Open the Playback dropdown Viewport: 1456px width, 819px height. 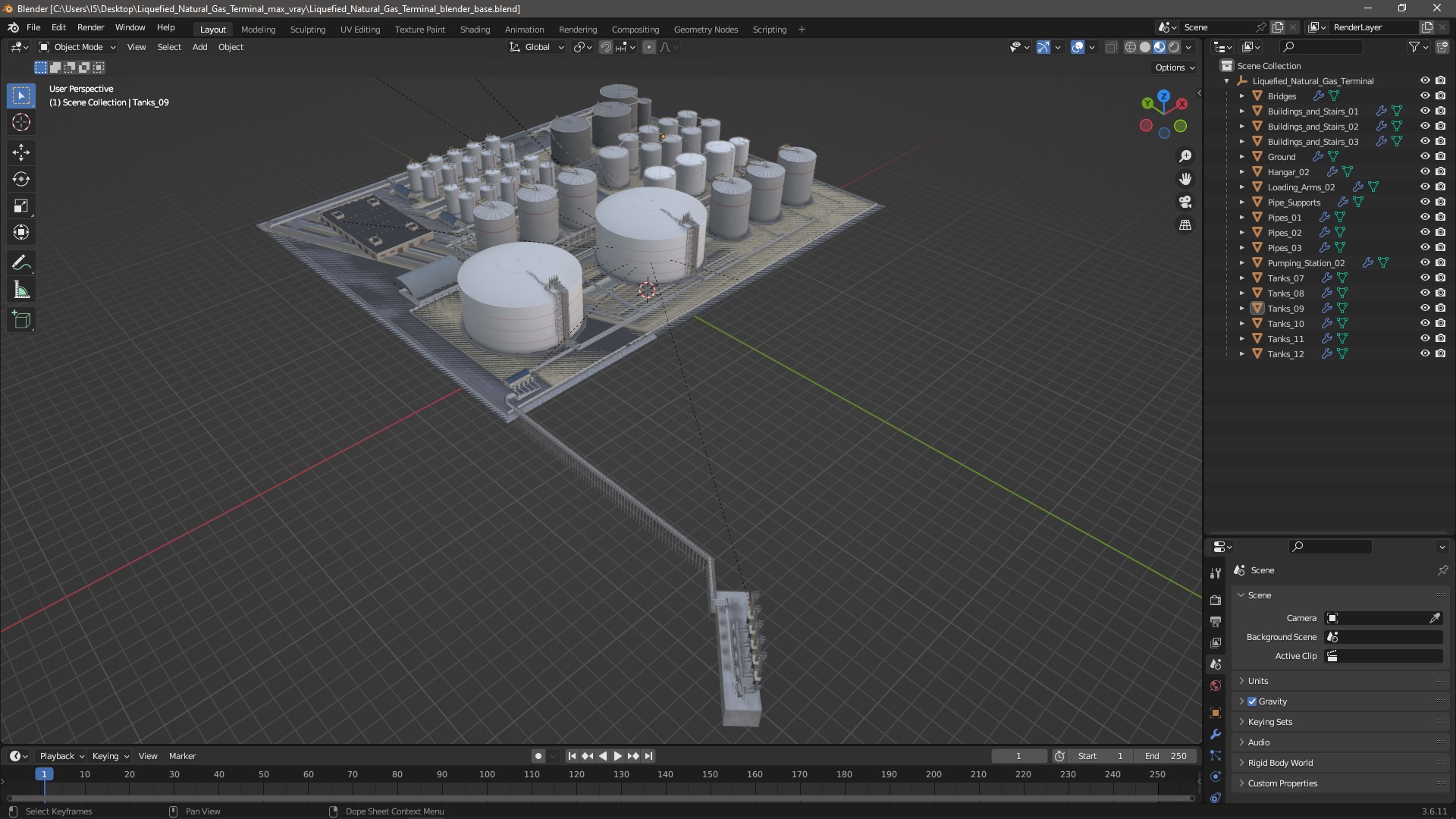[61, 756]
